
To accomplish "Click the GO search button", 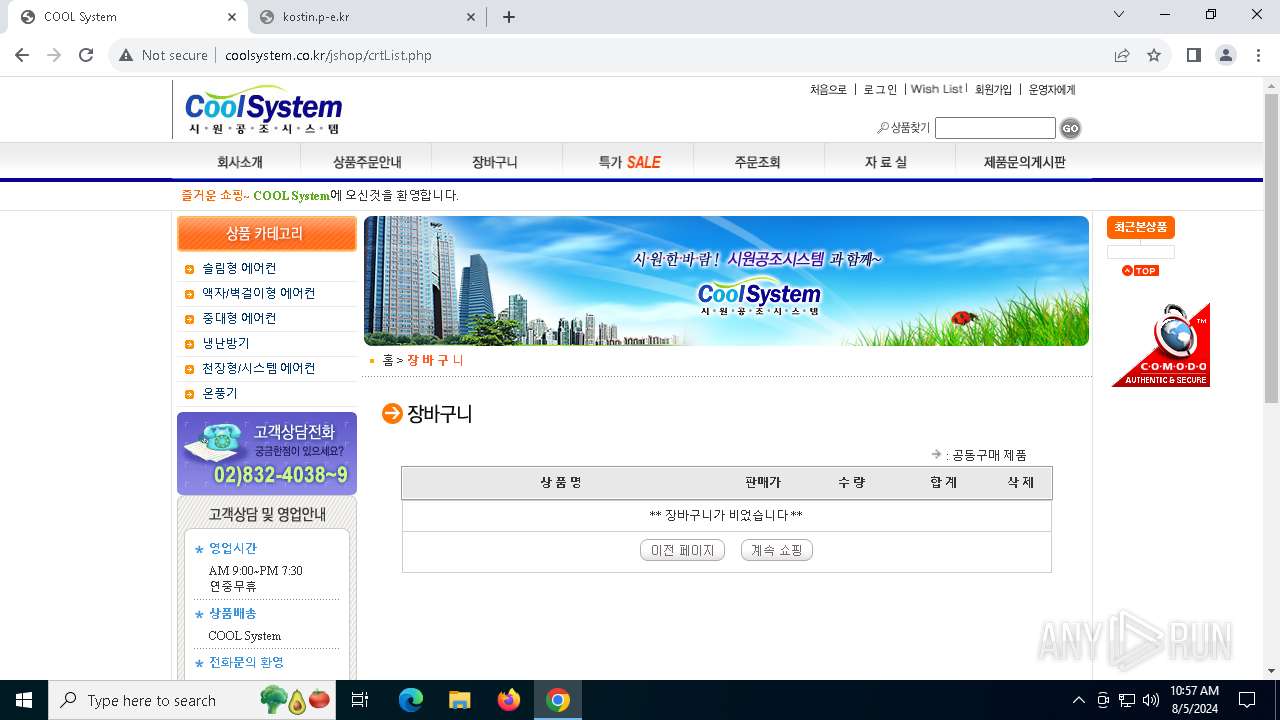I will click(x=1070, y=128).
